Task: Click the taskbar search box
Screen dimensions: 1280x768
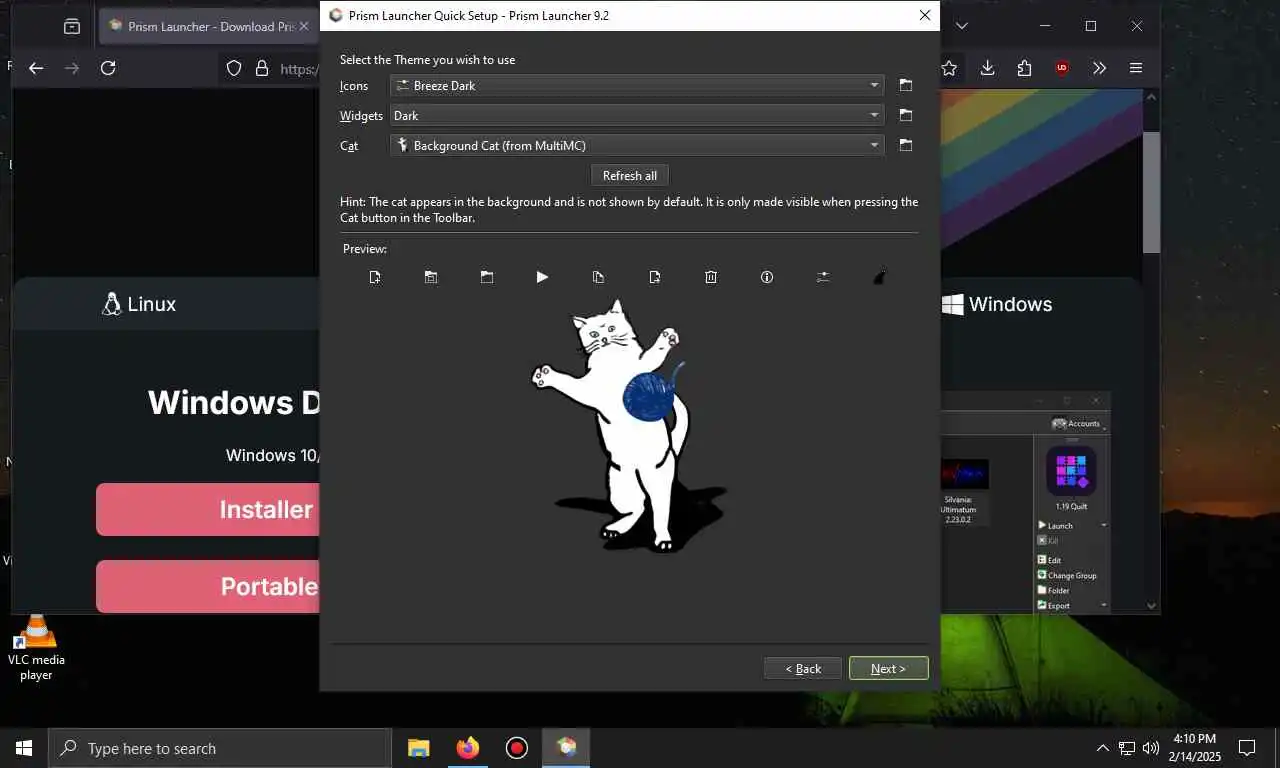Action: [x=219, y=748]
